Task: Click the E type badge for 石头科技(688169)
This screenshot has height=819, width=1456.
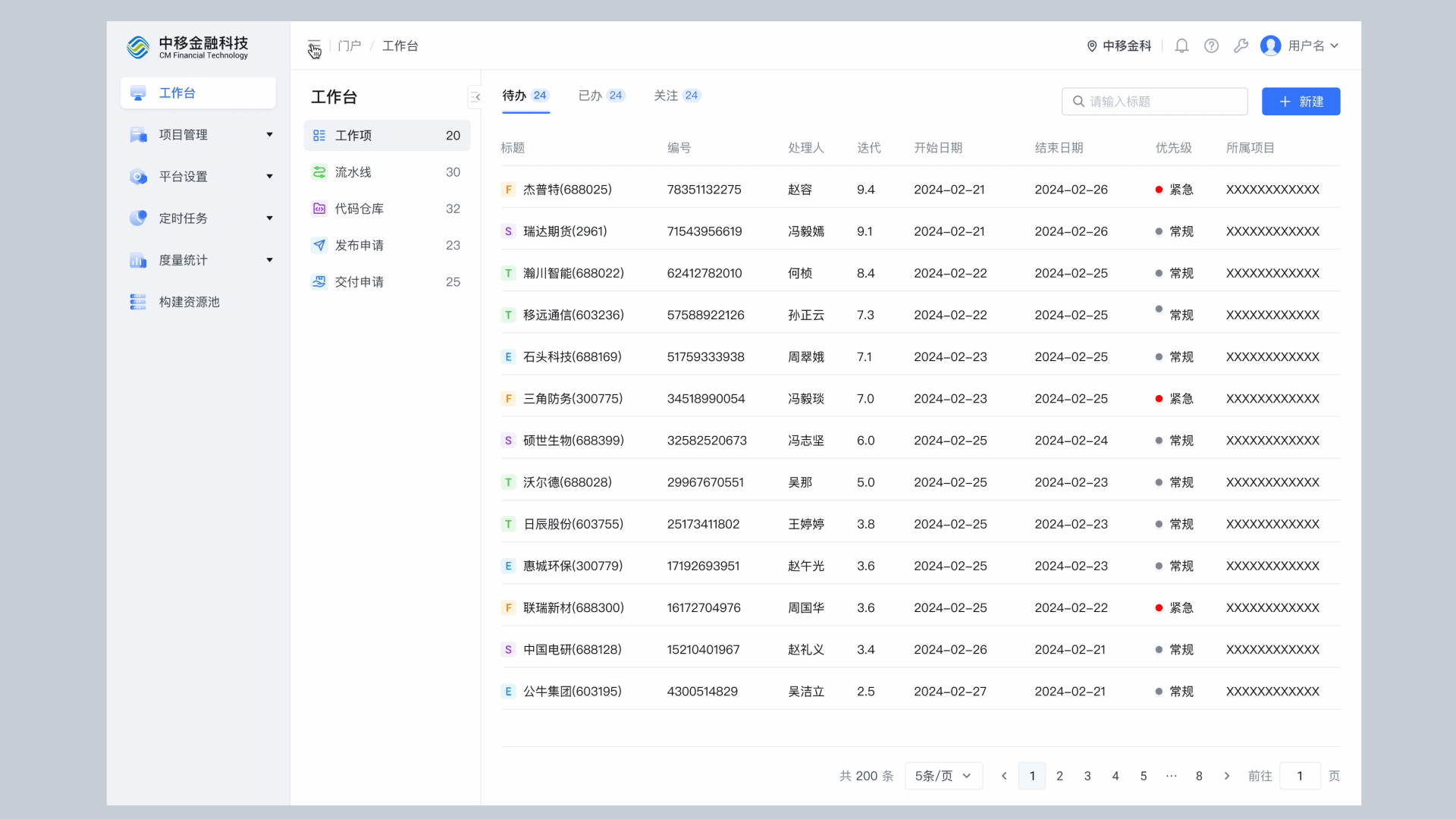Action: coord(508,357)
